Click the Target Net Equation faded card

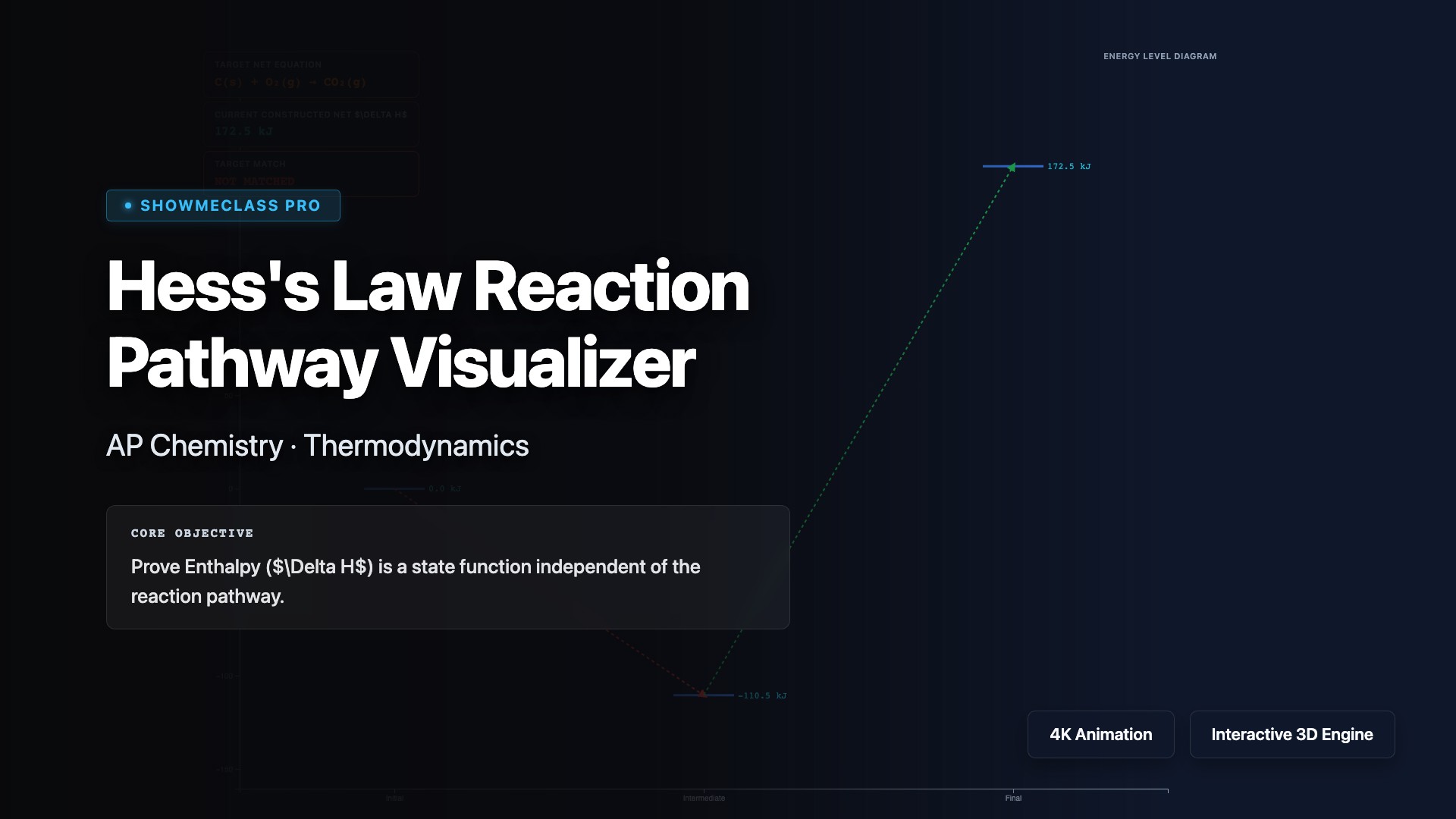(x=311, y=74)
